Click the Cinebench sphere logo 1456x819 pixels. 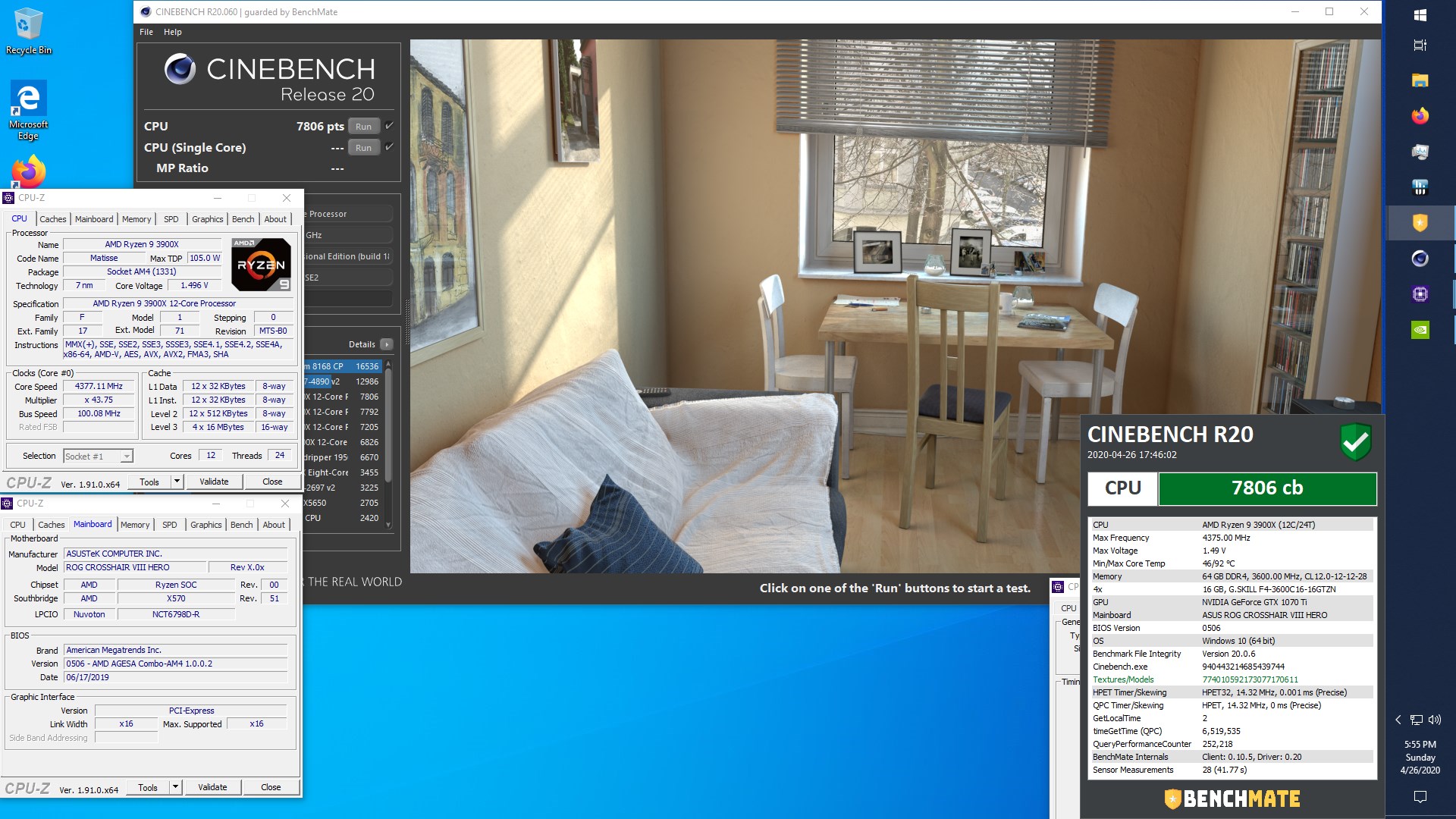180,69
